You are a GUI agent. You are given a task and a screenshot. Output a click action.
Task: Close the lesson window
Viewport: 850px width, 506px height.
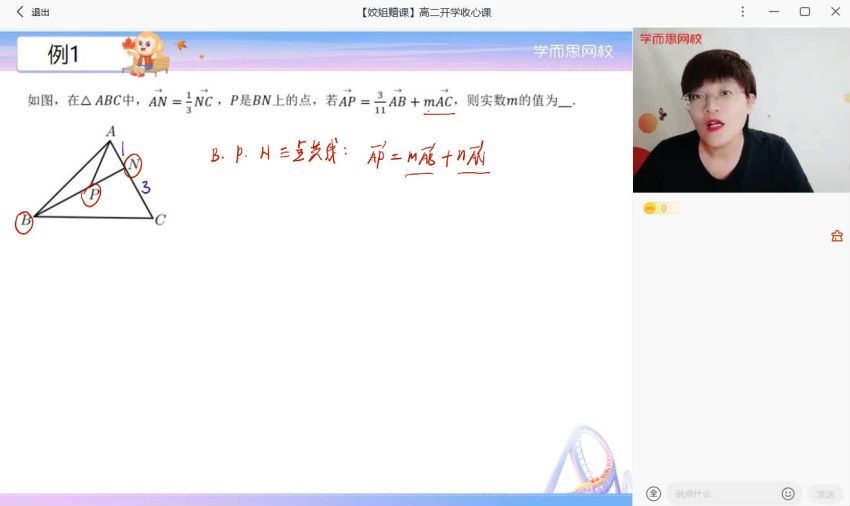coord(835,11)
